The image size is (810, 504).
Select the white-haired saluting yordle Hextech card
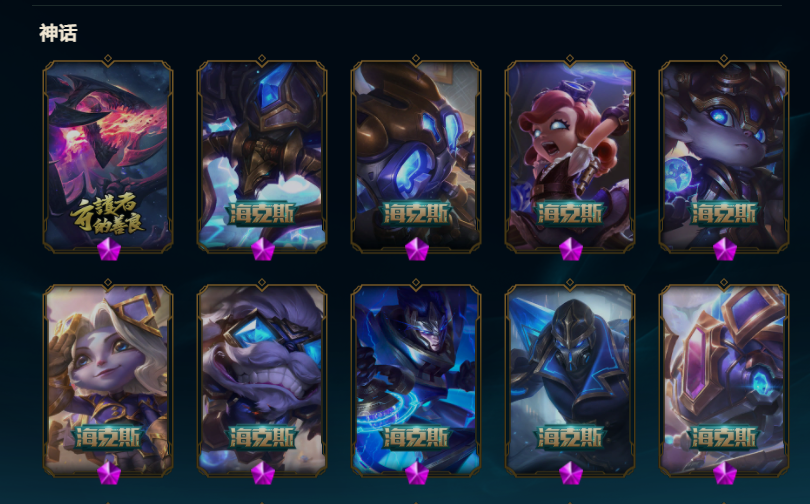coord(108,379)
